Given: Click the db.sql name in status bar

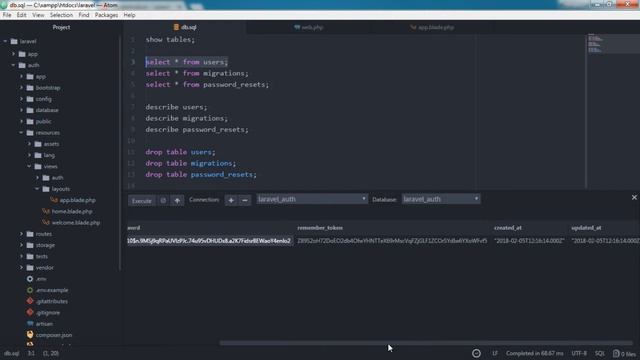Looking at the screenshot, I should coord(12,353).
